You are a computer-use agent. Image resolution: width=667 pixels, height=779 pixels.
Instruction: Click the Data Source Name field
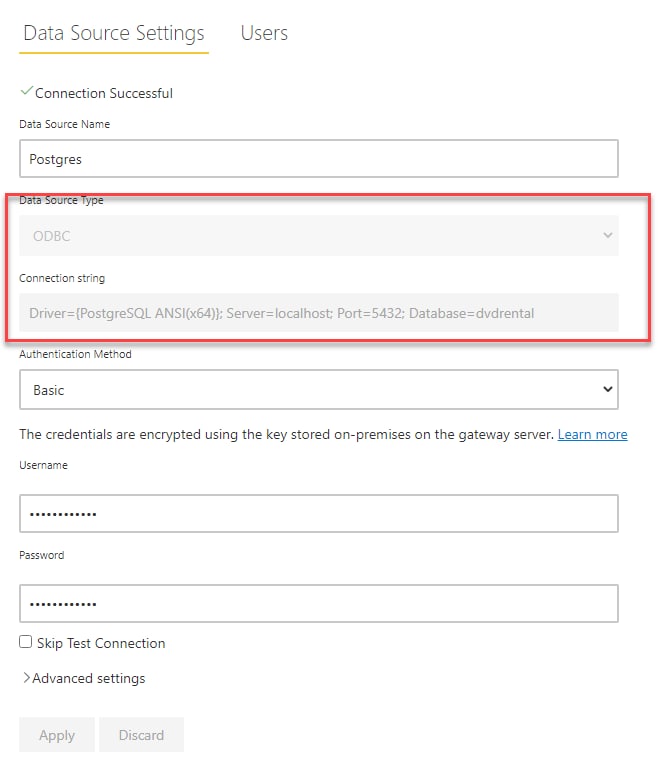(319, 158)
